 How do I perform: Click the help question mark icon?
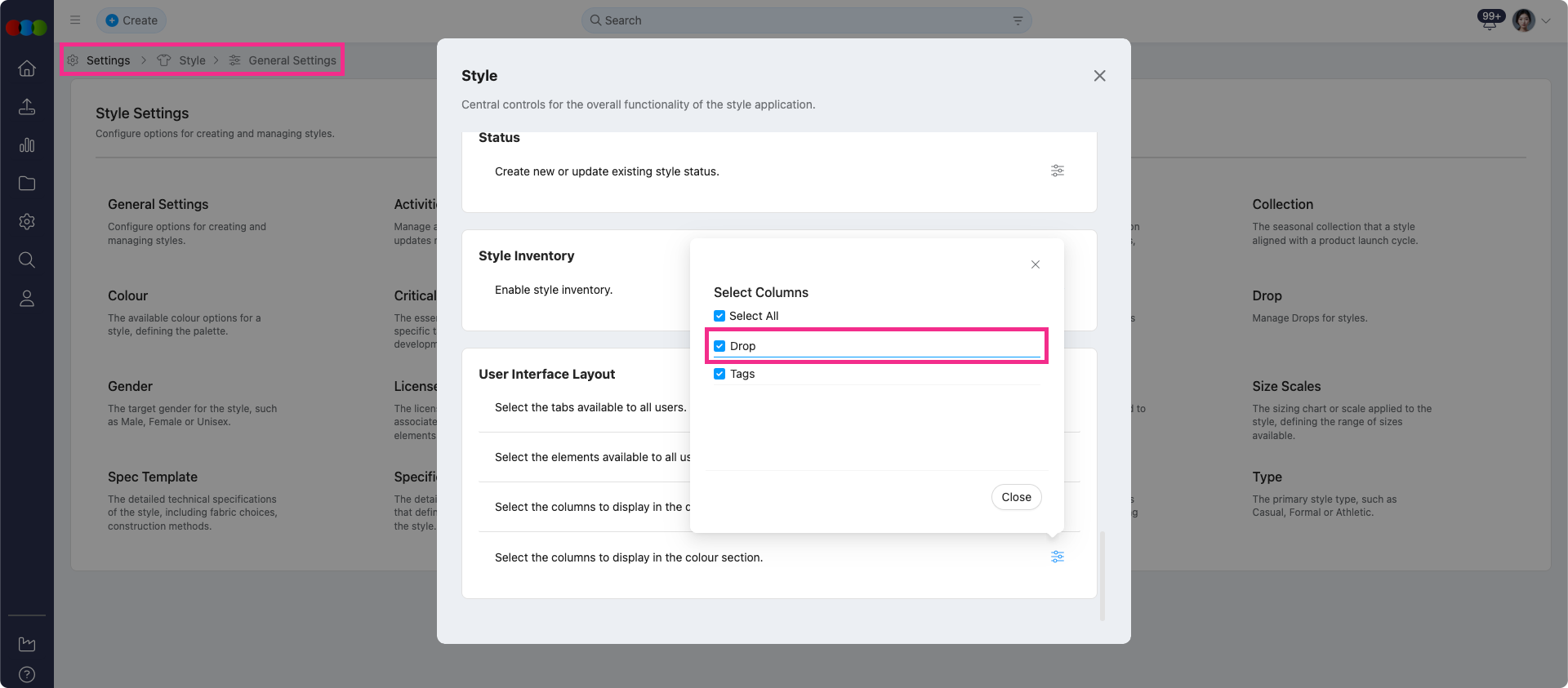27,674
